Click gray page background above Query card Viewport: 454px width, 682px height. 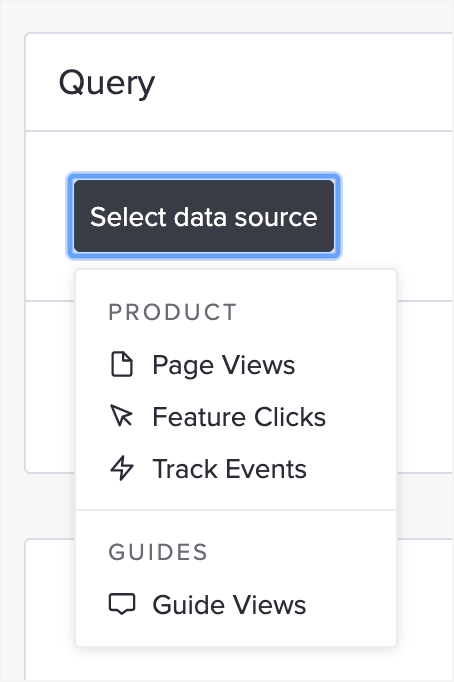tap(226, 16)
